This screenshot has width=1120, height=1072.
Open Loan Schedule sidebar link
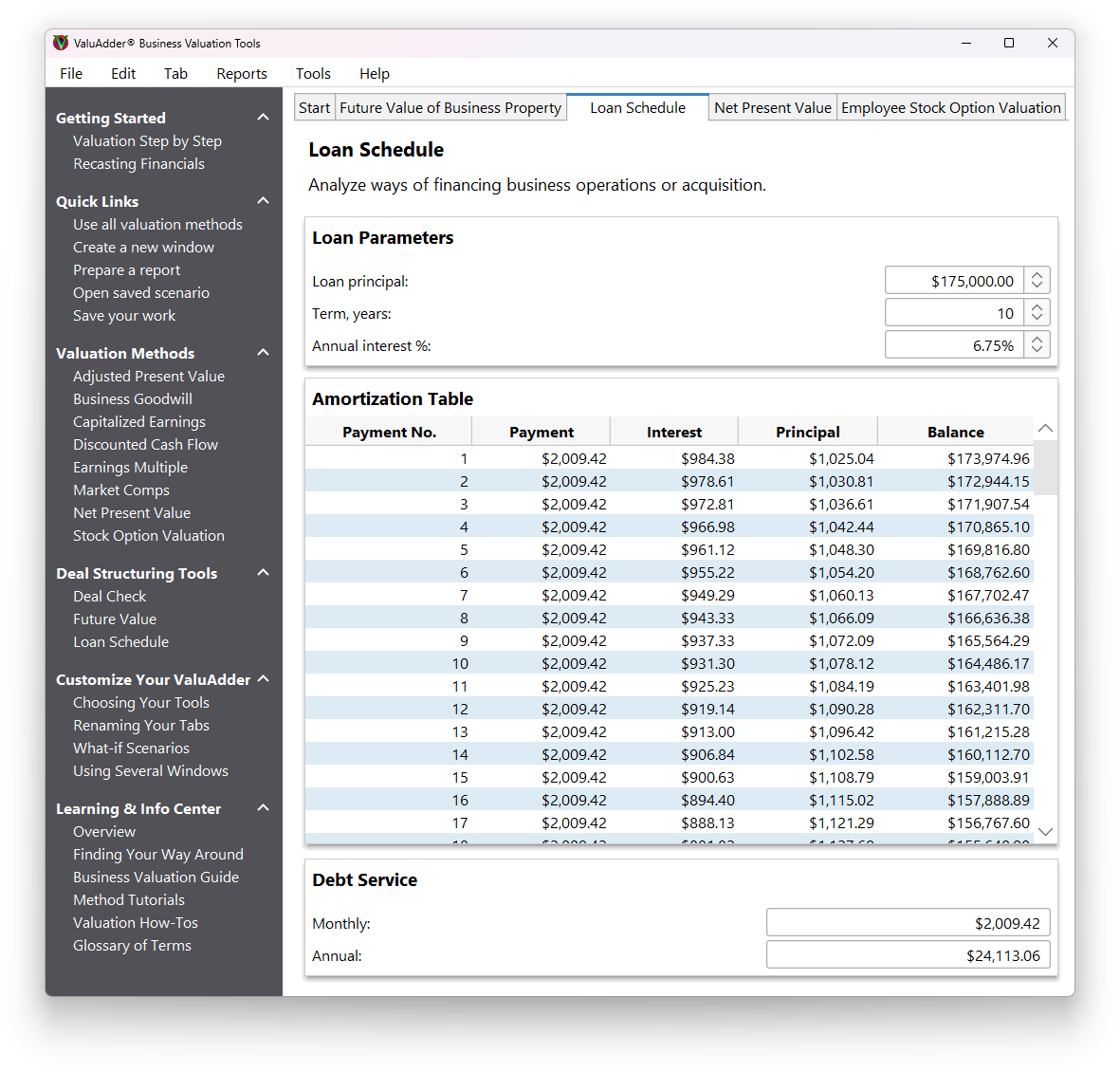pyautogui.click(x=121, y=641)
